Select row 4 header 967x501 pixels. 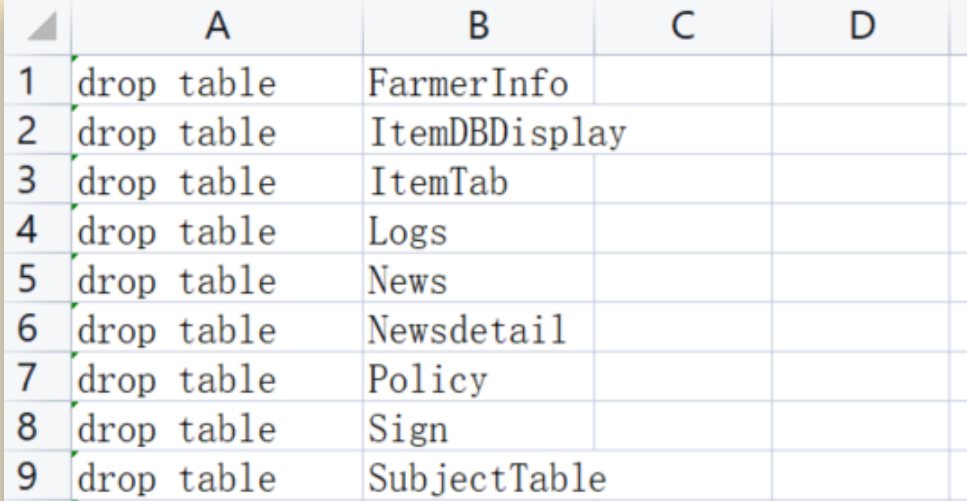click(34, 232)
